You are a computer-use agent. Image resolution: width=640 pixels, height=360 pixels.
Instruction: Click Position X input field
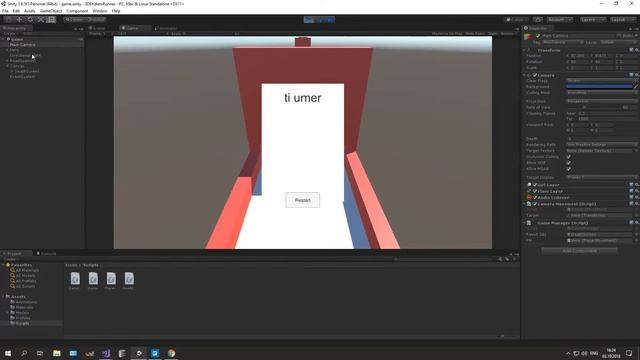[x=579, y=56]
